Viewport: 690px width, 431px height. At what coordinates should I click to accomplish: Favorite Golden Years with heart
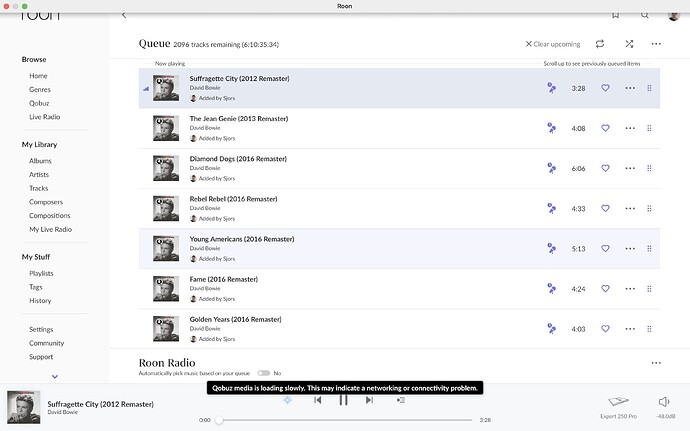coord(606,328)
